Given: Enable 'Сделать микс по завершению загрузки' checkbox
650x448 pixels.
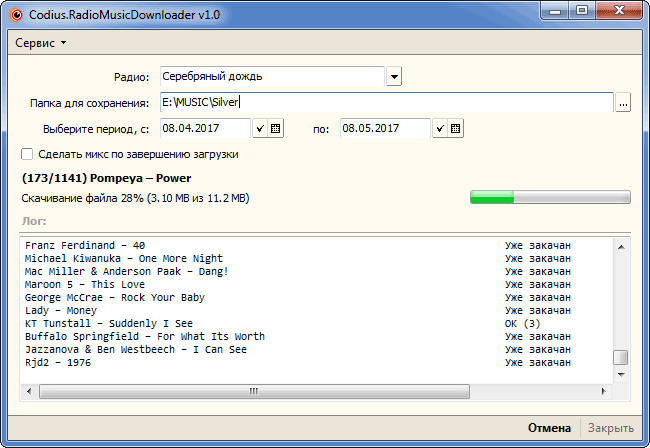Looking at the screenshot, I should (x=27, y=155).
